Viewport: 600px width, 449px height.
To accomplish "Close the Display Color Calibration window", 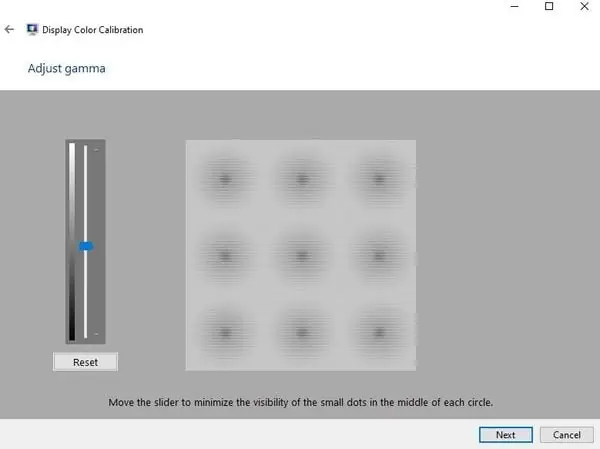I will coord(584,6).
